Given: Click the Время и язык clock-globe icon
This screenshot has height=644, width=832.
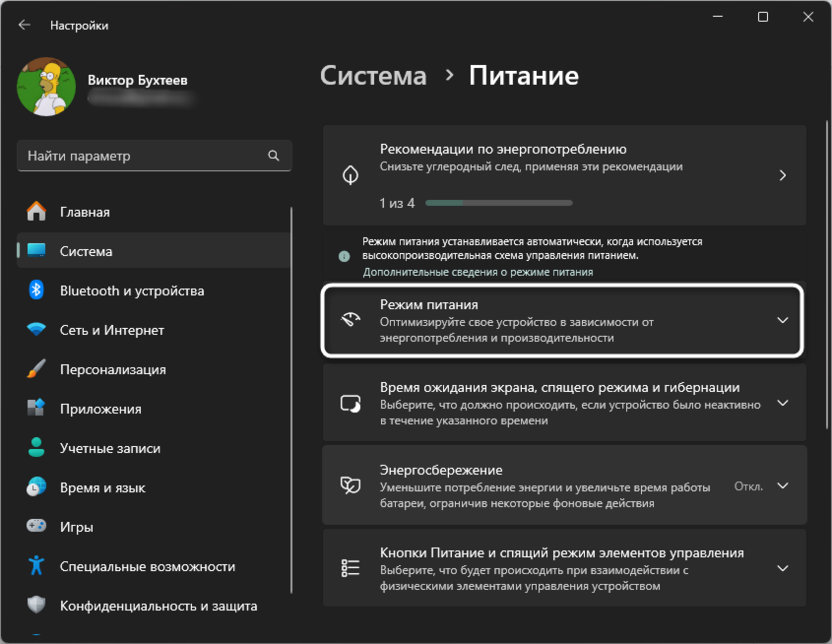Looking at the screenshot, I should (36, 487).
